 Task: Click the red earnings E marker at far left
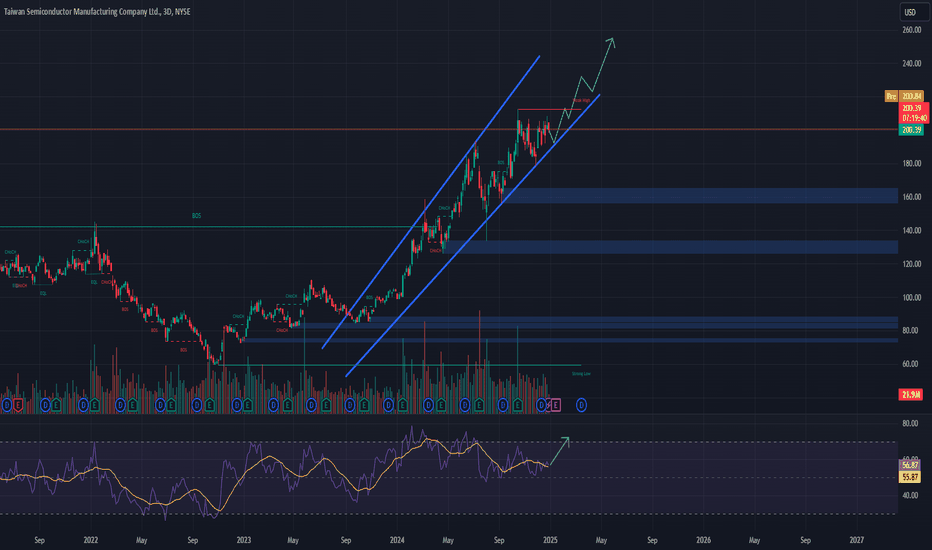coord(18,405)
